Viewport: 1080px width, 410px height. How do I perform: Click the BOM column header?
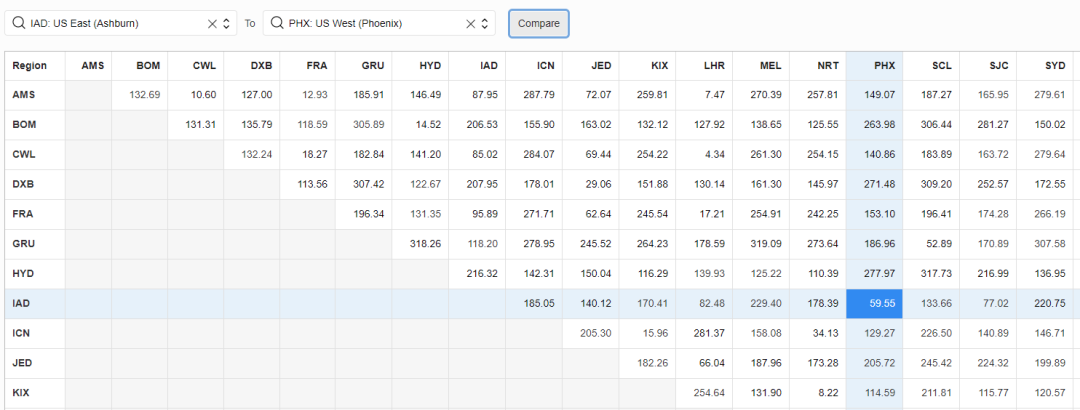click(148, 66)
